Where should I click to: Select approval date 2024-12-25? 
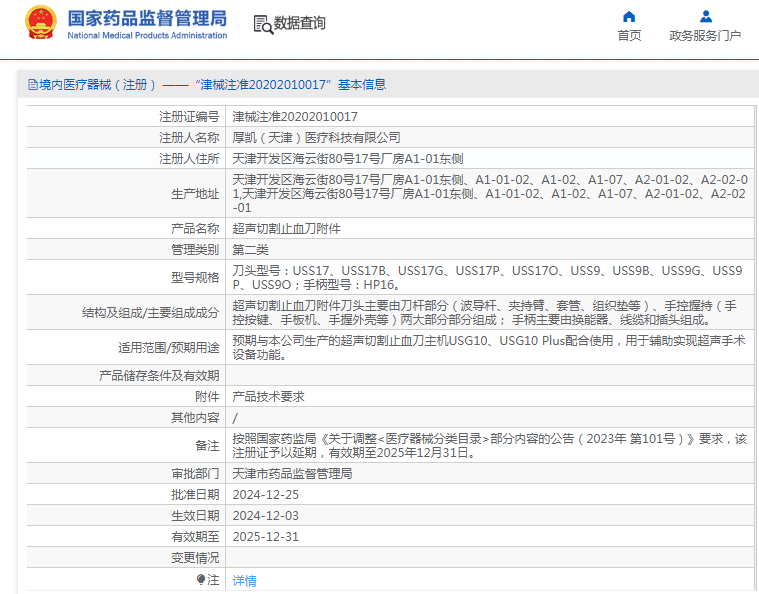(x=266, y=494)
